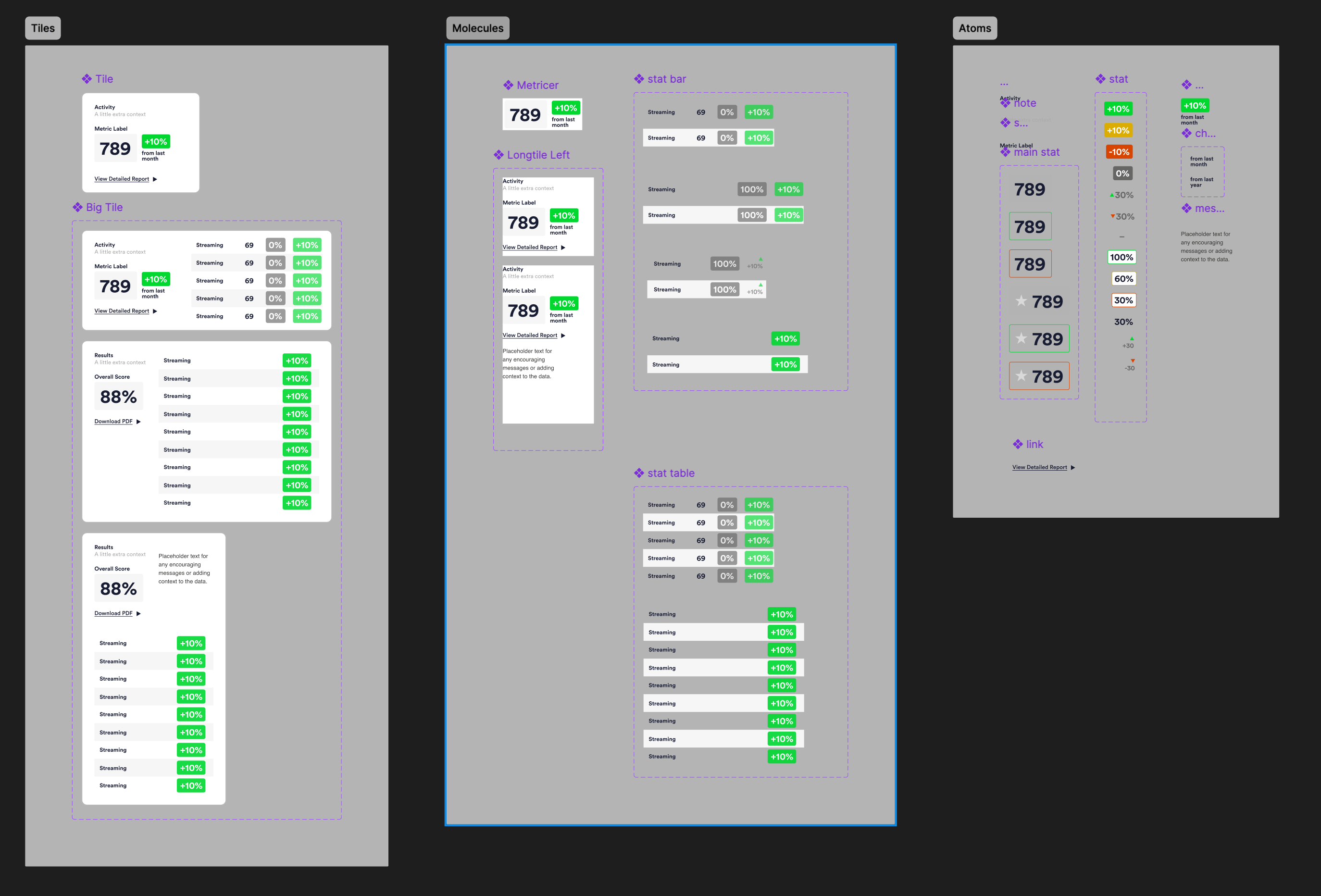Click the green up-arrow indicator next to 30%
This screenshot has width=1321, height=896.
(1111, 194)
